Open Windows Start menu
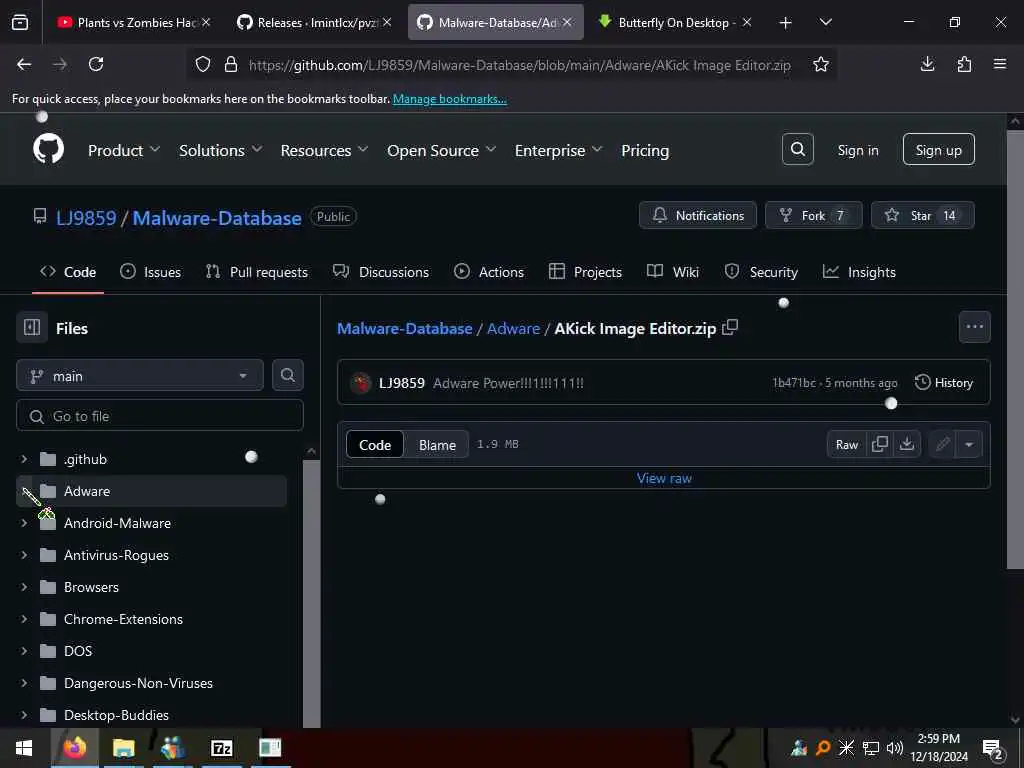 point(24,748)
